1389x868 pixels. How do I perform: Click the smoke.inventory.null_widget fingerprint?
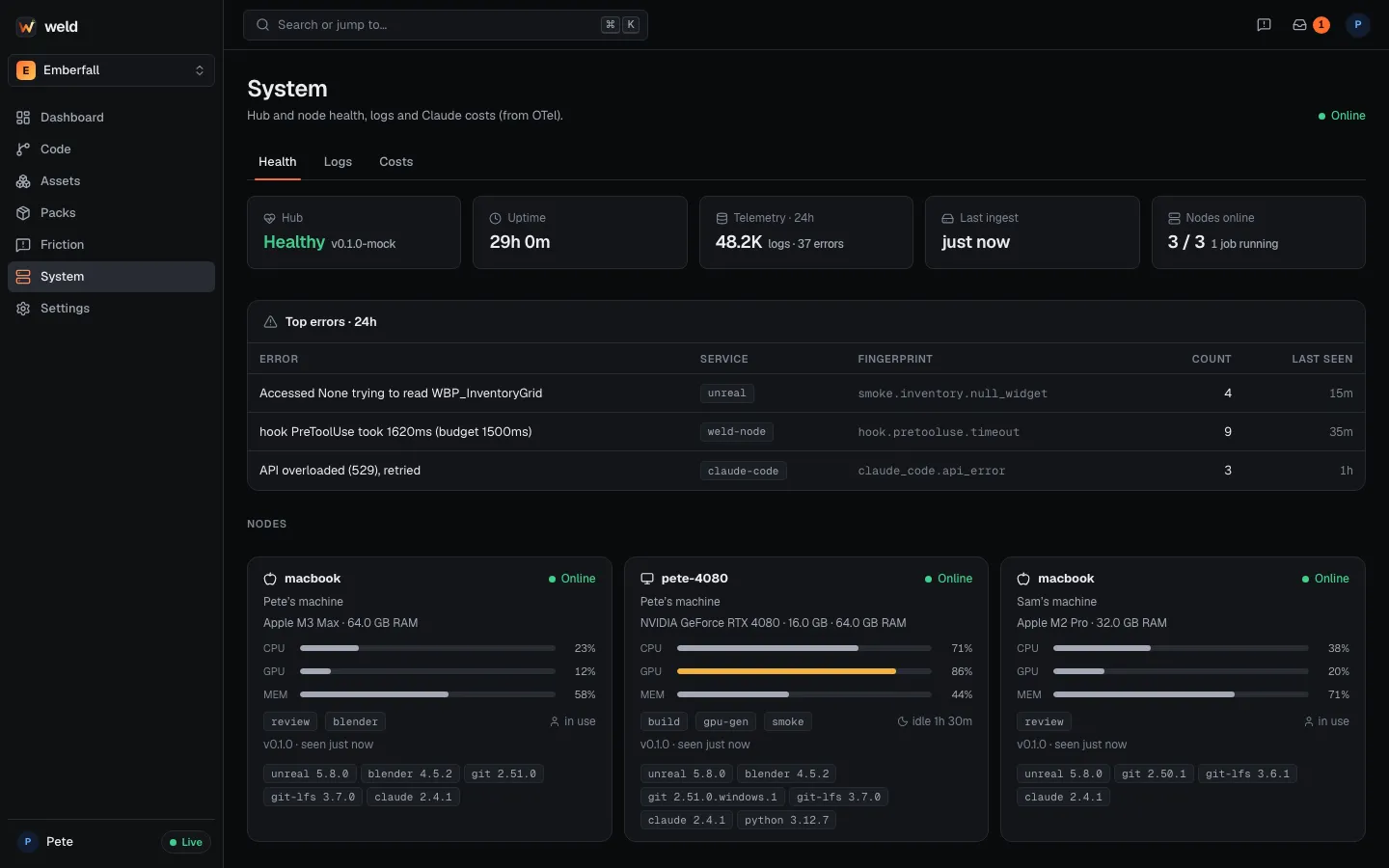(953, 393)
